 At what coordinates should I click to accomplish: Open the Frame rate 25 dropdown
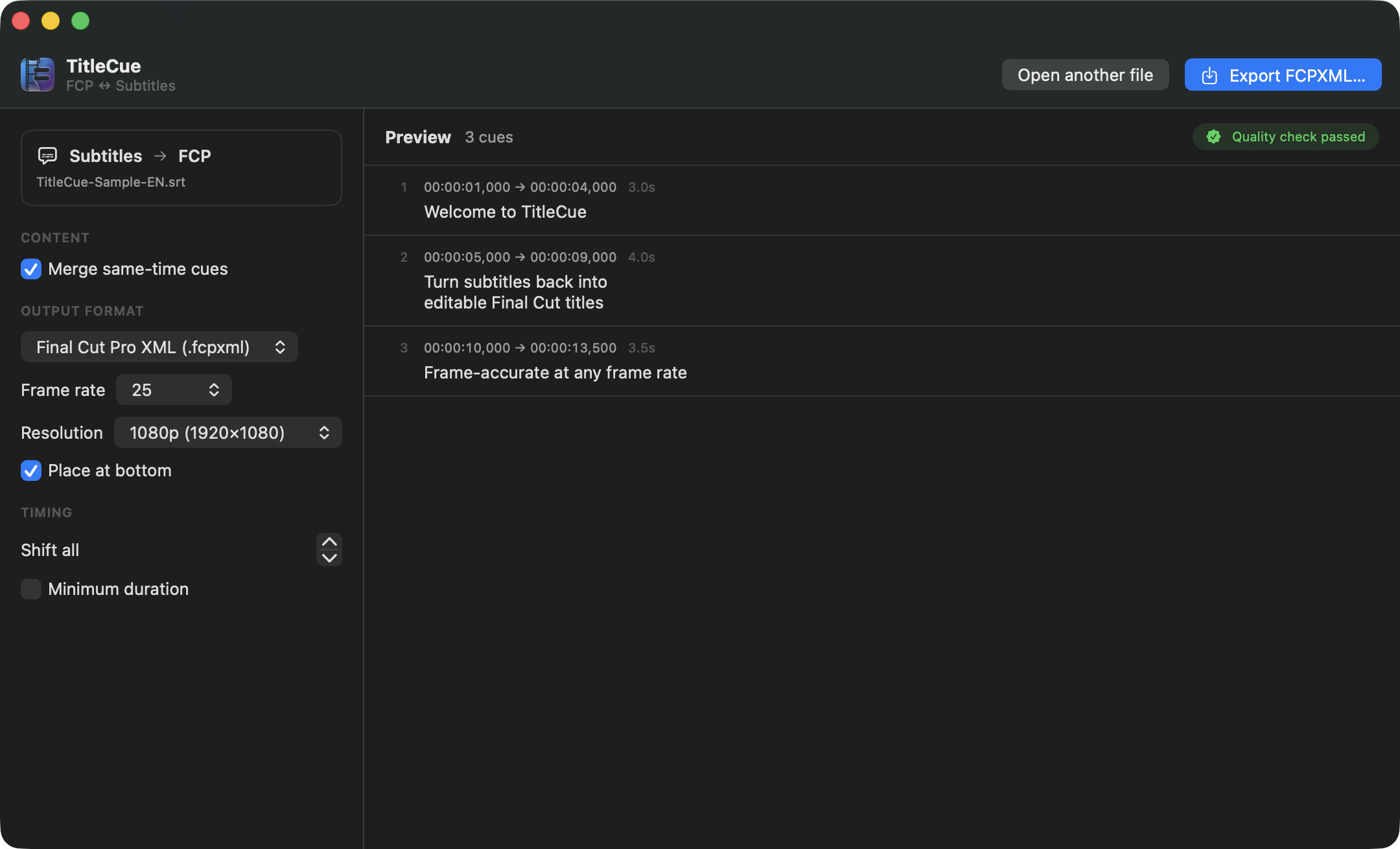click(174, 390)
